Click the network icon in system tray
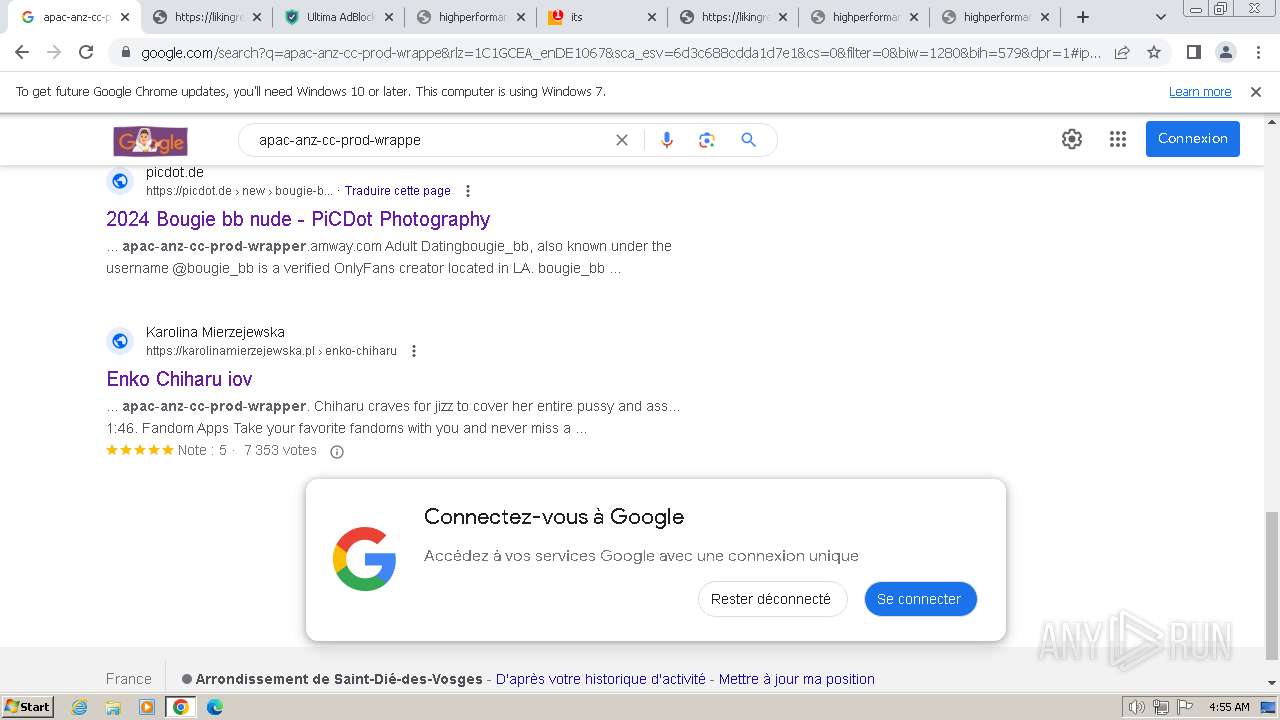The width and height of the screenshot is (1280, 720). (x=1161, y=707)
